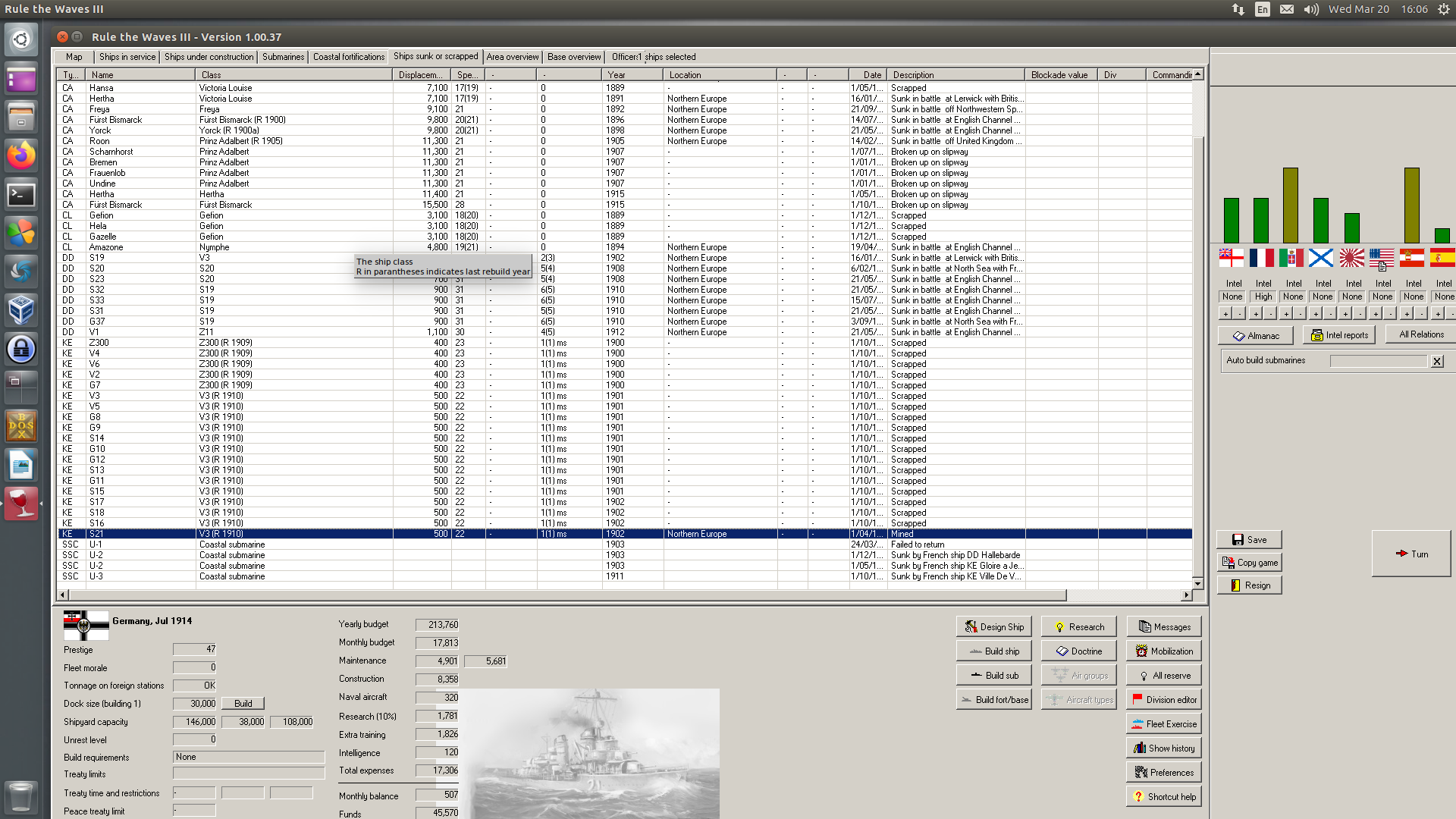
Task: Increase intel level for Britain
Action: [x=1225, y=313]
